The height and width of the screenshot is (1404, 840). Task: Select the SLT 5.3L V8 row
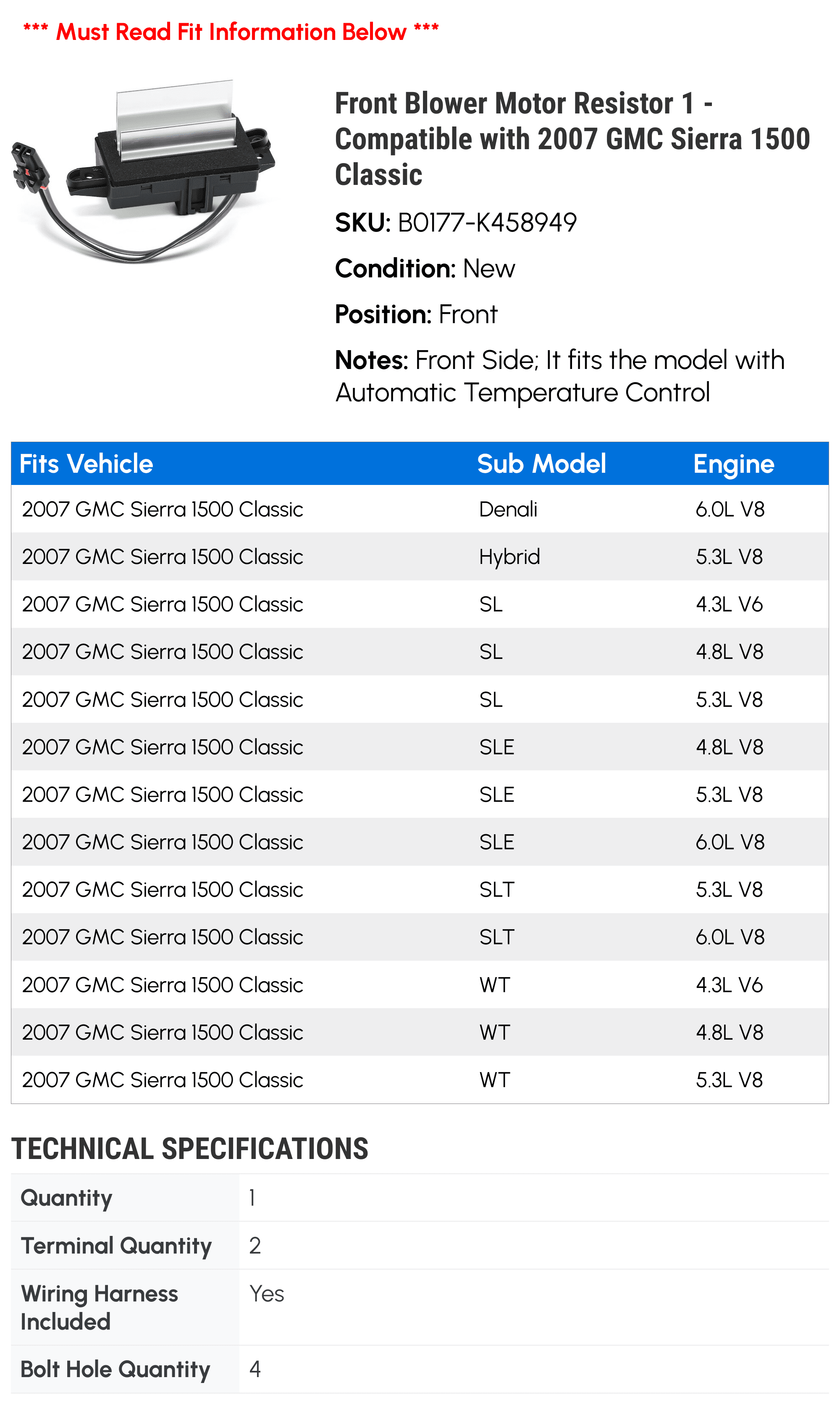[x=420, y=890]
